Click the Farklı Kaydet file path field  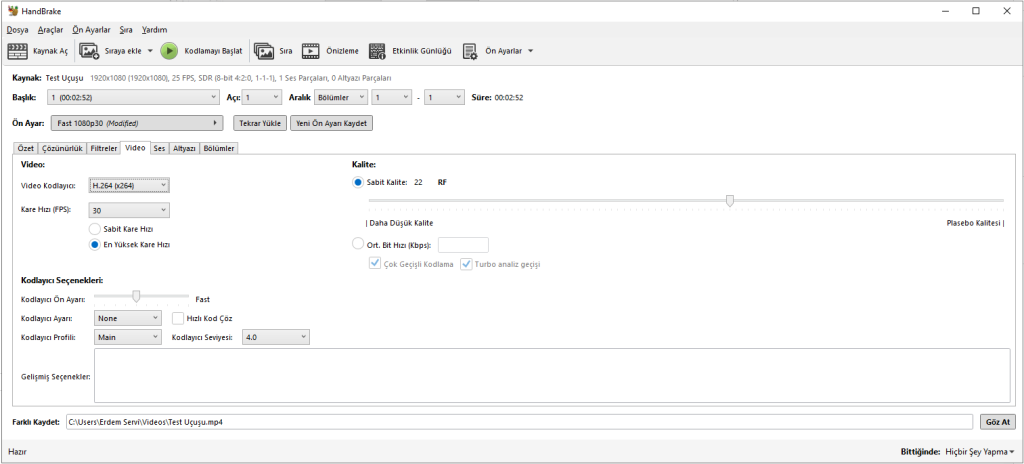519,422
